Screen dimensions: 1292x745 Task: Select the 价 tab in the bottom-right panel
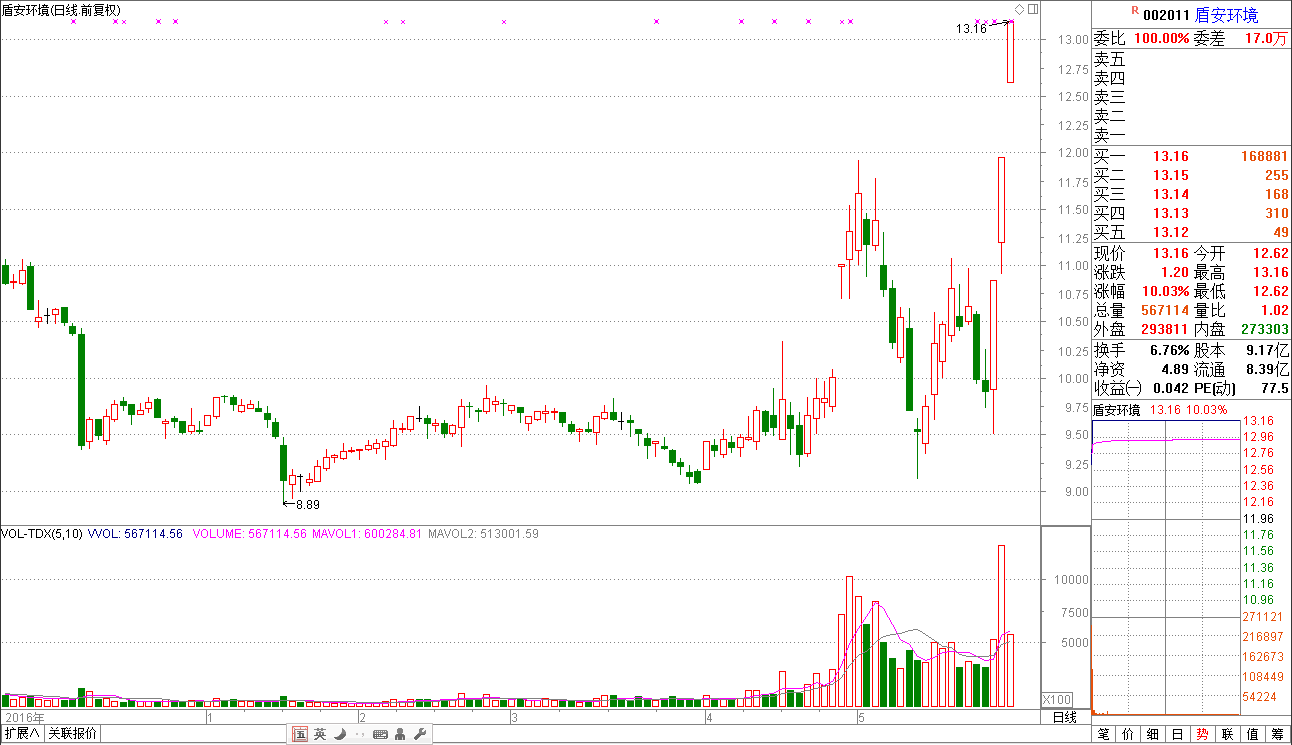coord(1129,734)
